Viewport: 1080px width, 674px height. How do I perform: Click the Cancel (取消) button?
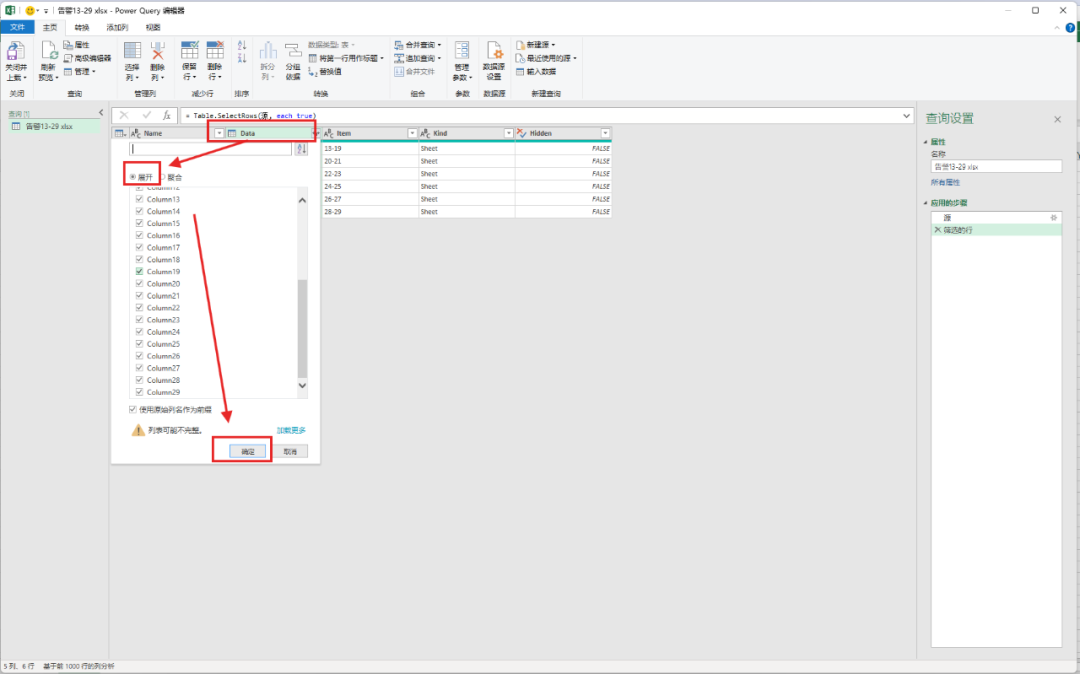pyautogui.click(x=290, y=452)
